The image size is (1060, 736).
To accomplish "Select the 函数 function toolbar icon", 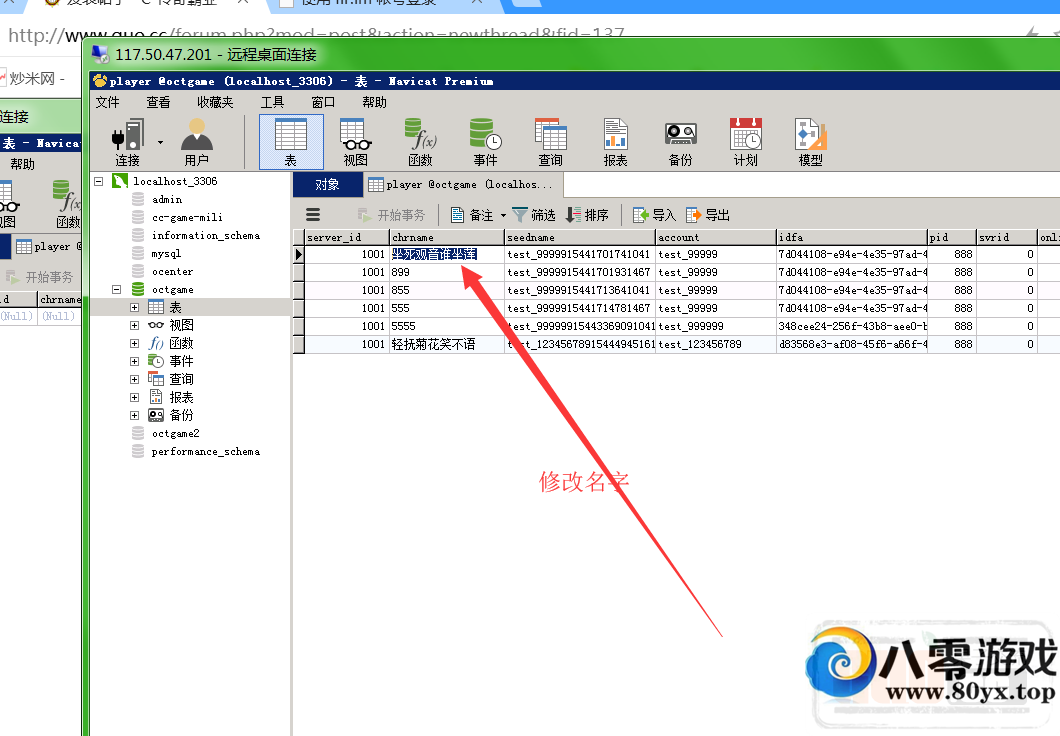I will click(420, 142).
